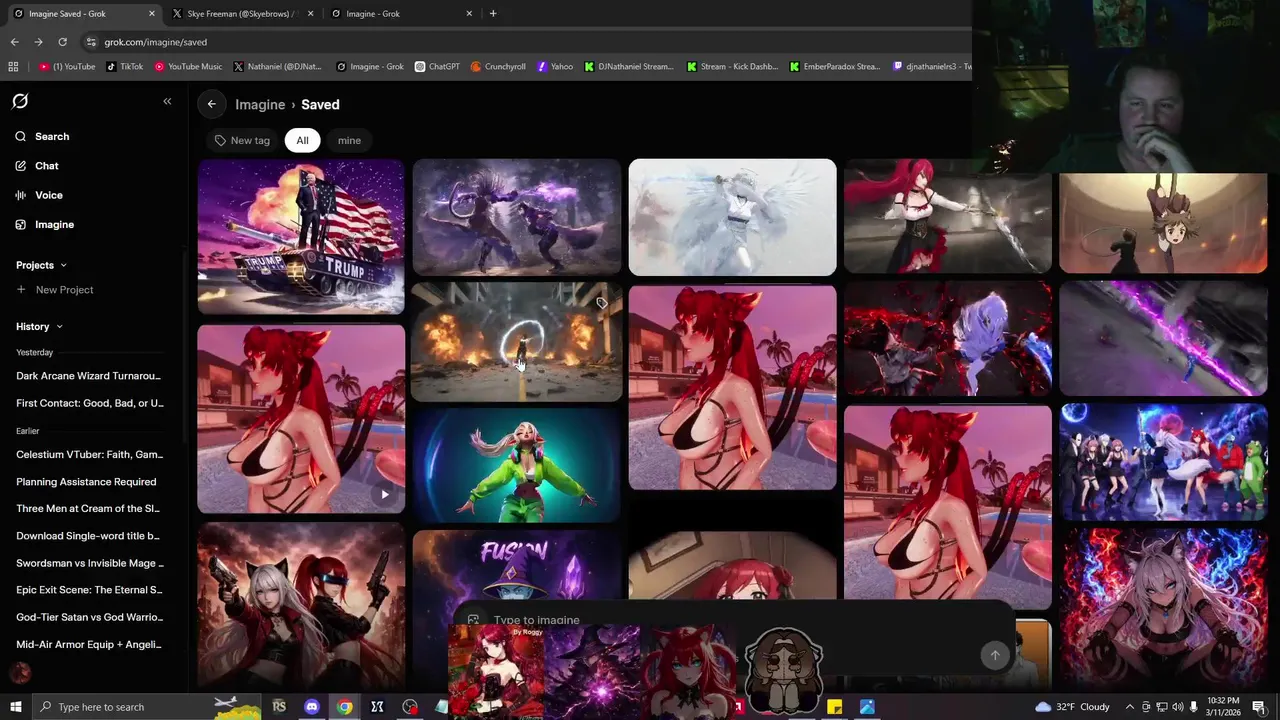Collapse the sidebar with the double-chevron icon

(167, 101)
